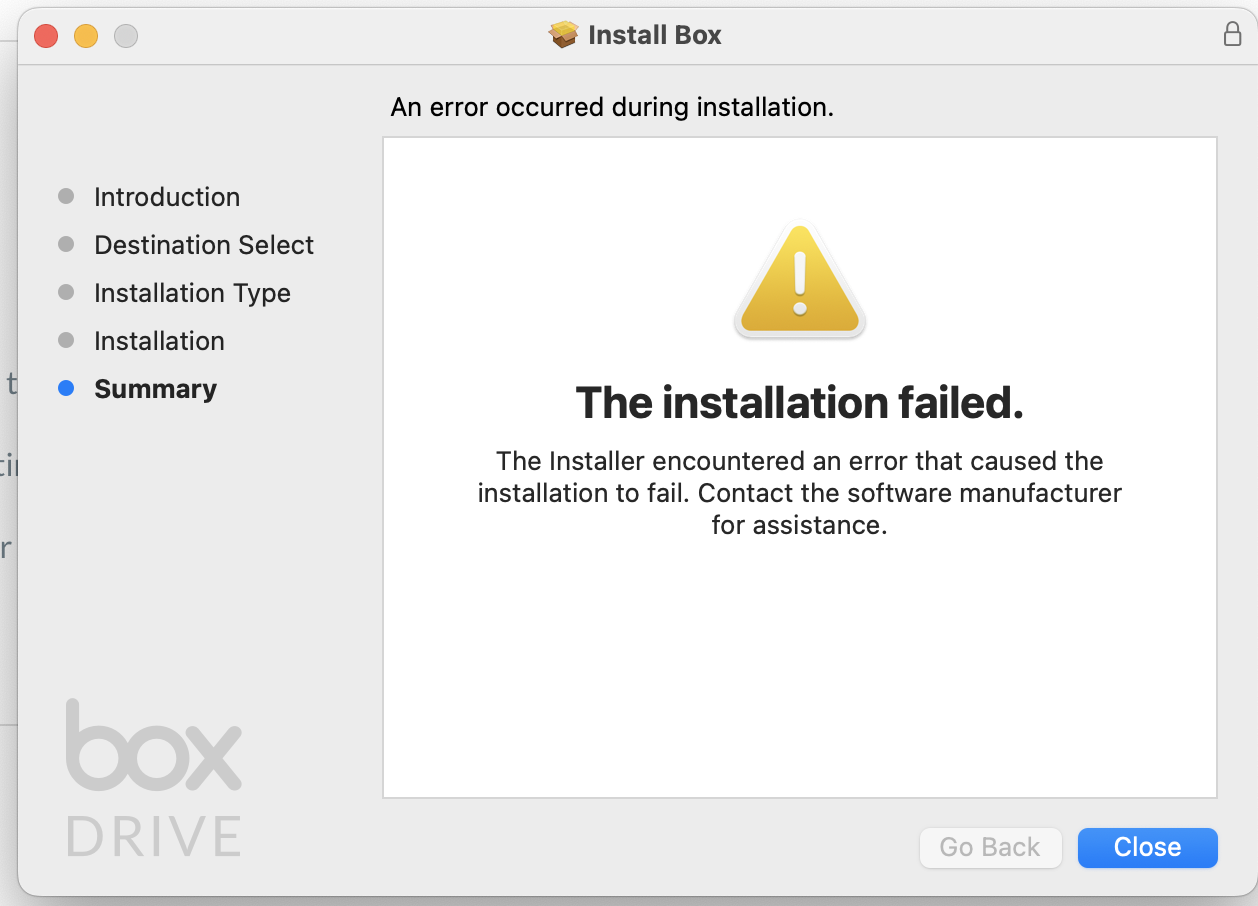Click the grayed-out Go Back button
This screenshot has width=1258, height=906.
pos(990,847)
